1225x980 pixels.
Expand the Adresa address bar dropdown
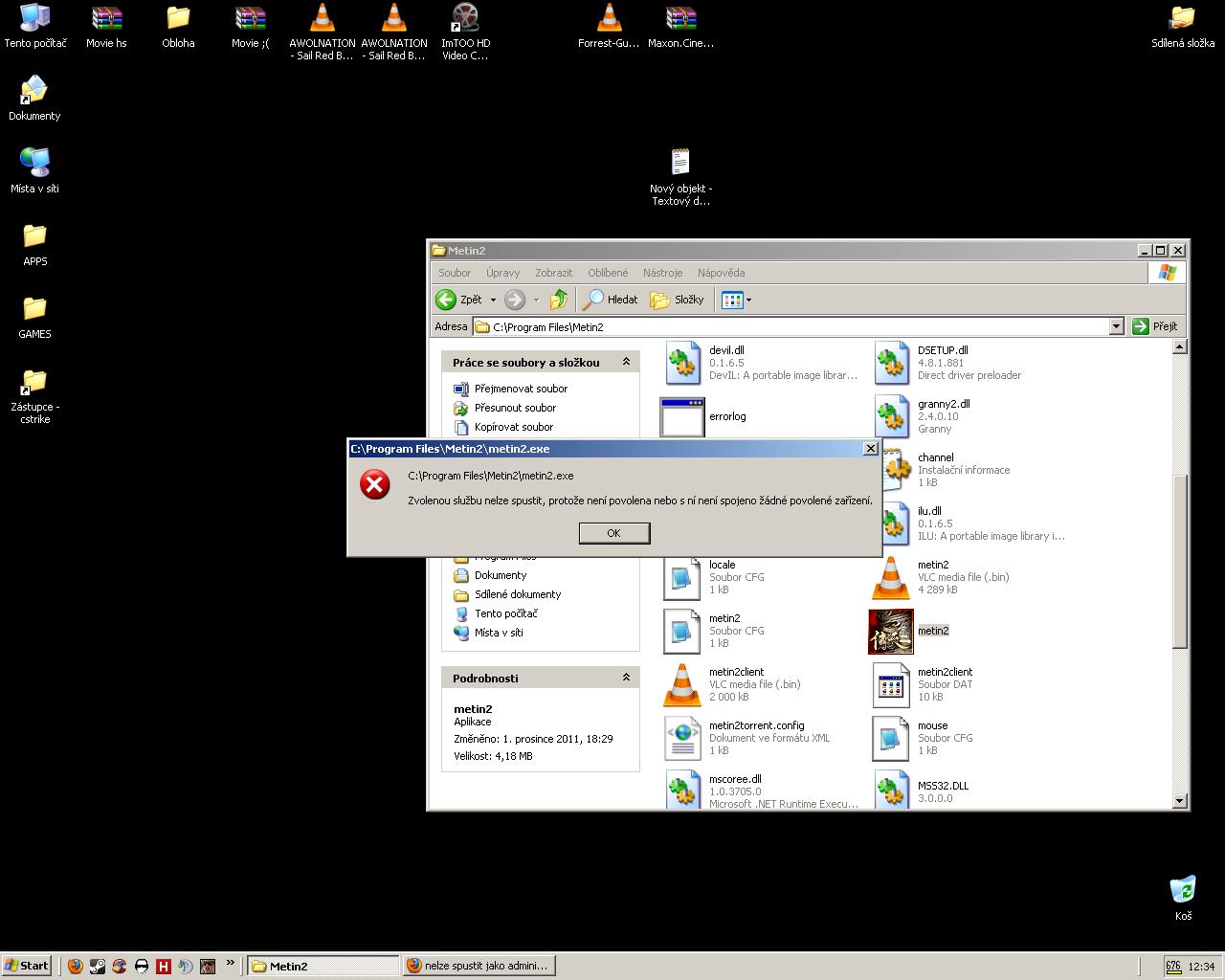[x=1116, y=326]
